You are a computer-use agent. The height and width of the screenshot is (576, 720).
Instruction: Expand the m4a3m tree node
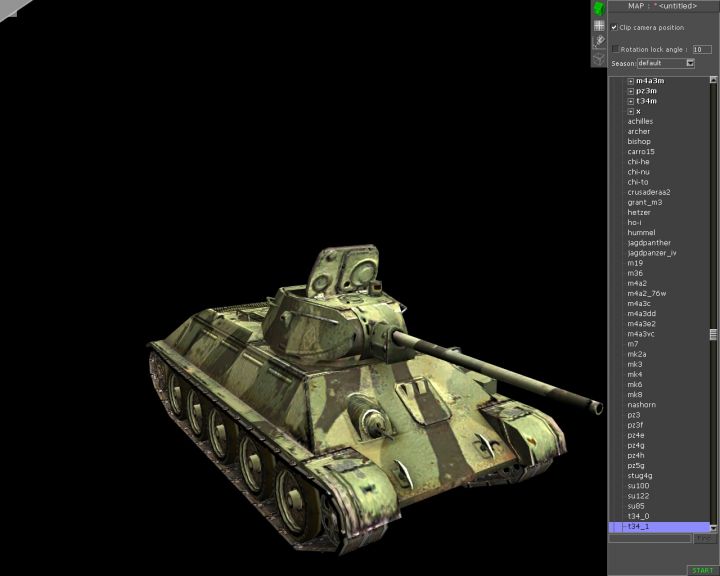(631, 81)
